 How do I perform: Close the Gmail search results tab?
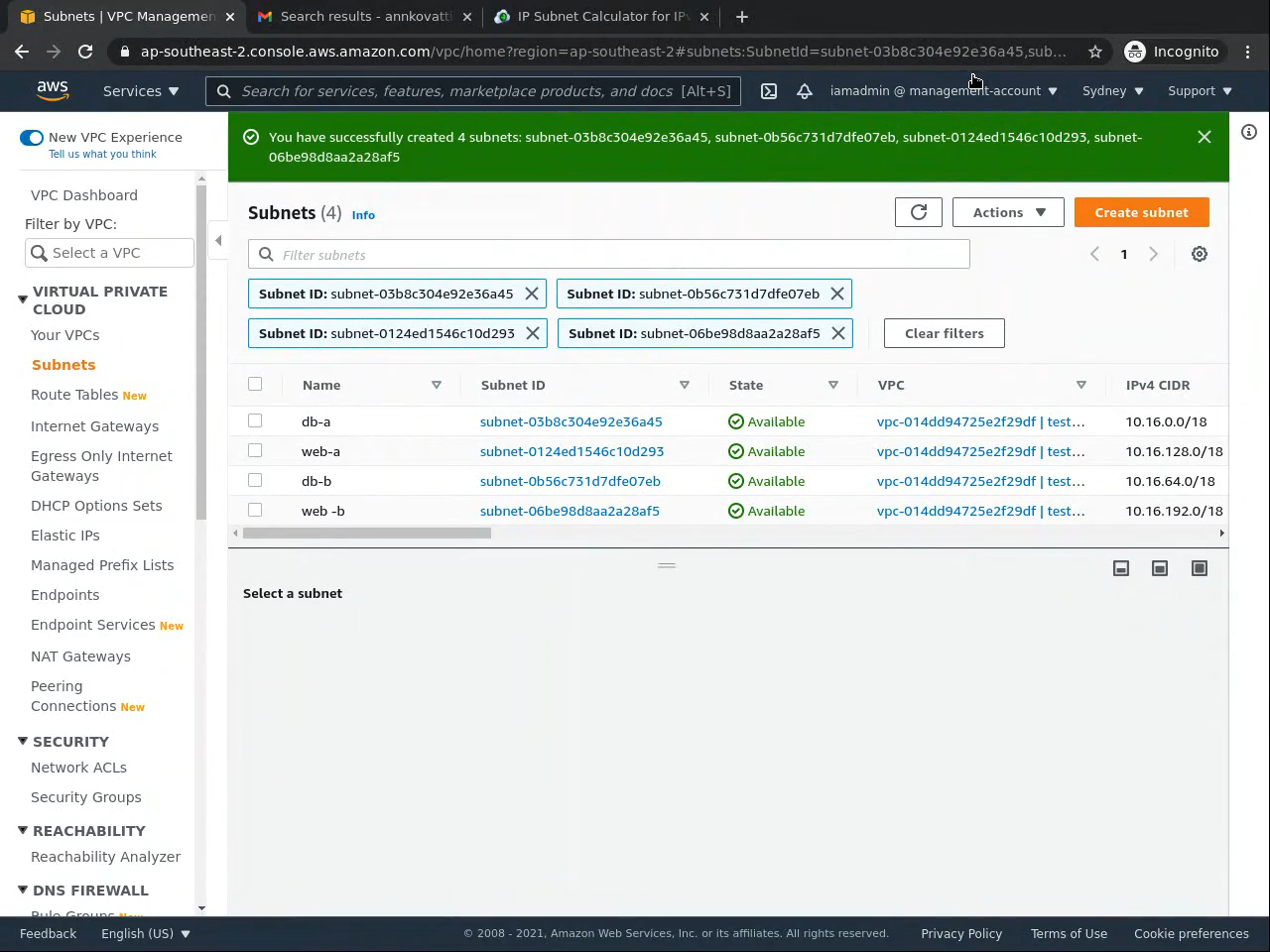[x=468, y=16]
